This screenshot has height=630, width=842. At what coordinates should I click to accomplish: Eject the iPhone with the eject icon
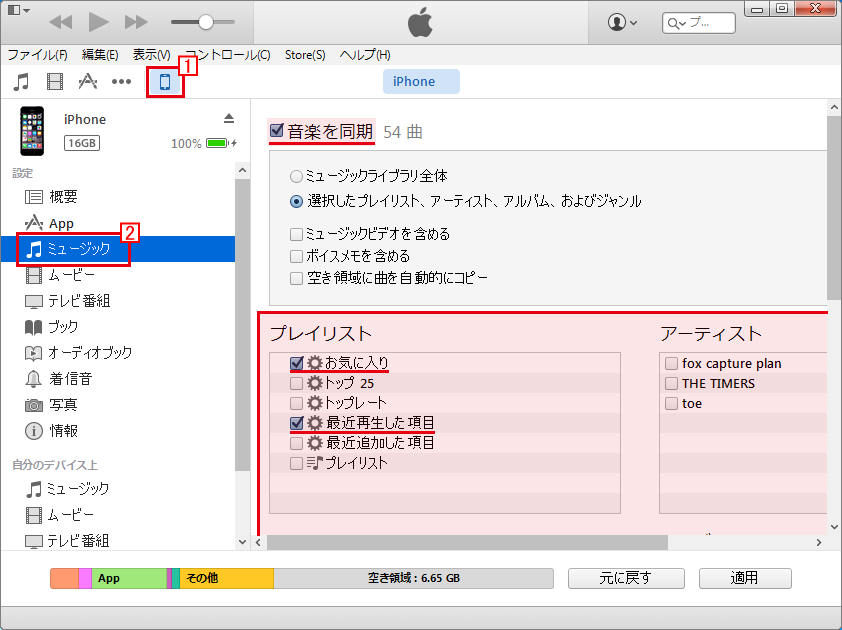pyautogui.click(x=229, y=118)
